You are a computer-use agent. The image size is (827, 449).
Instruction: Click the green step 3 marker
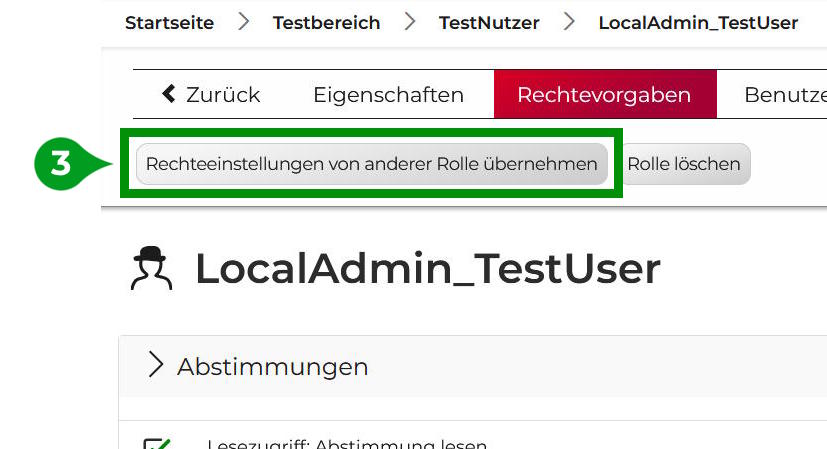click(x=62, y=164)
